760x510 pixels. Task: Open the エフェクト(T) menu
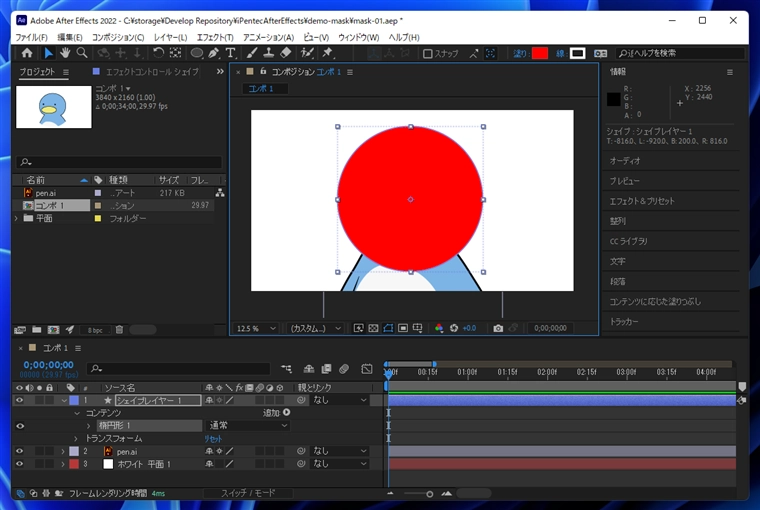[214, 37]
